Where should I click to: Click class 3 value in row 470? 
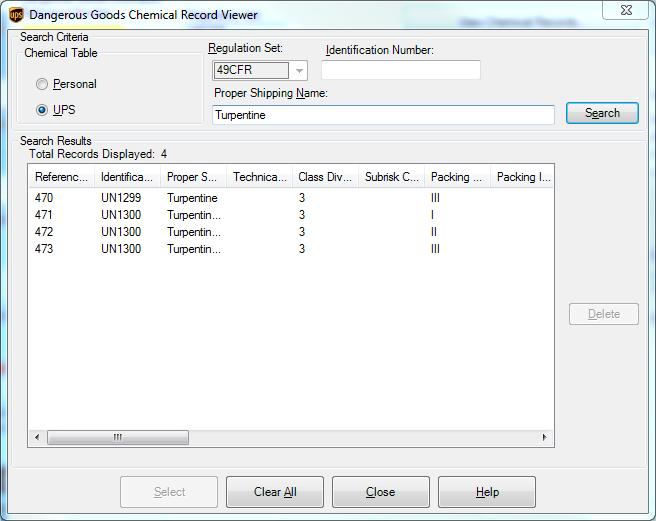tap(302, 198)
